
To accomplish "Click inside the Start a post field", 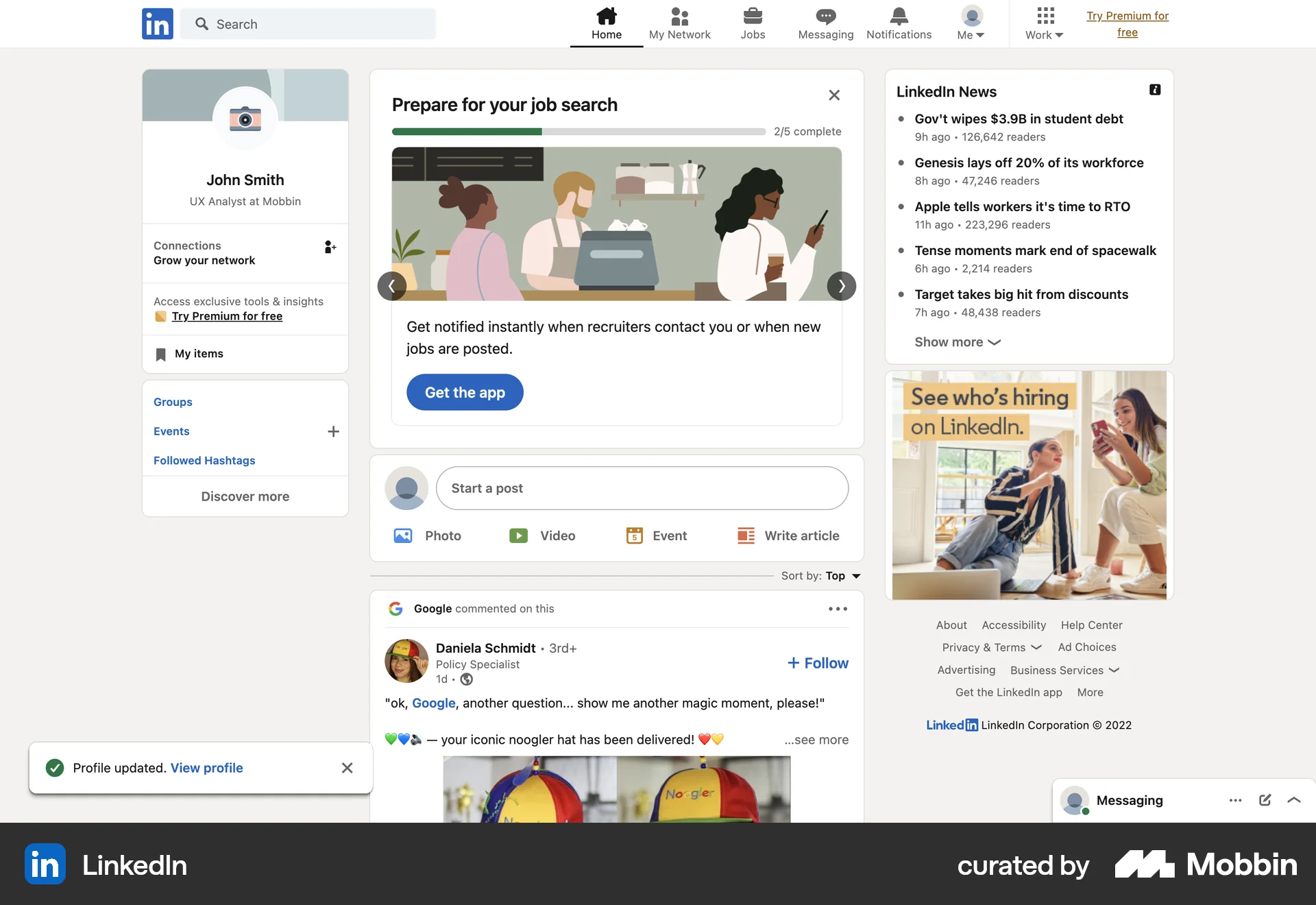I will tap(642, 488).
